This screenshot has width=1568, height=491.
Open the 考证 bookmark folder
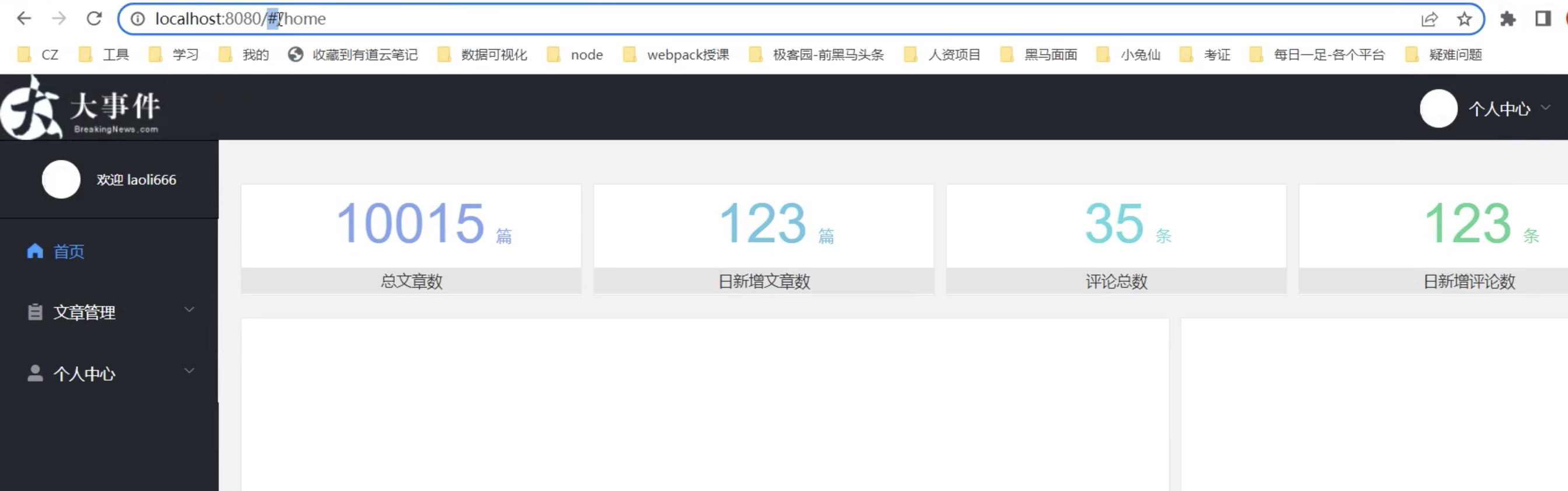point(1205,55)
